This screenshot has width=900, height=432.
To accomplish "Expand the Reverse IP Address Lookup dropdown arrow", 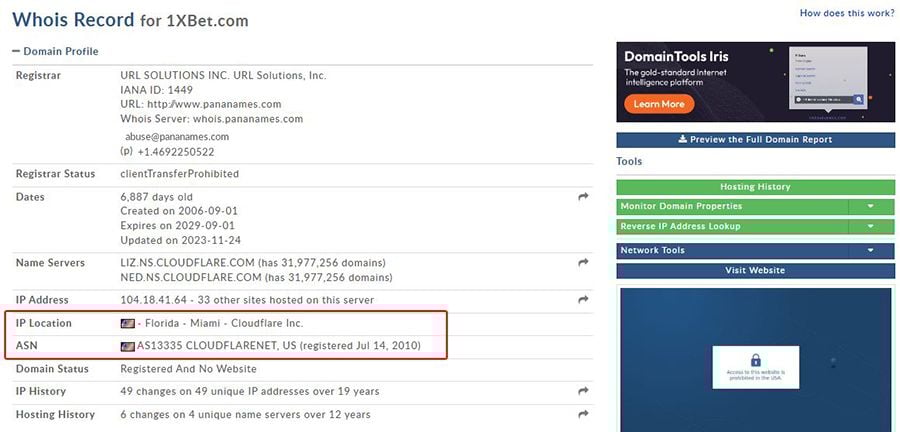I will coord(871,227).
